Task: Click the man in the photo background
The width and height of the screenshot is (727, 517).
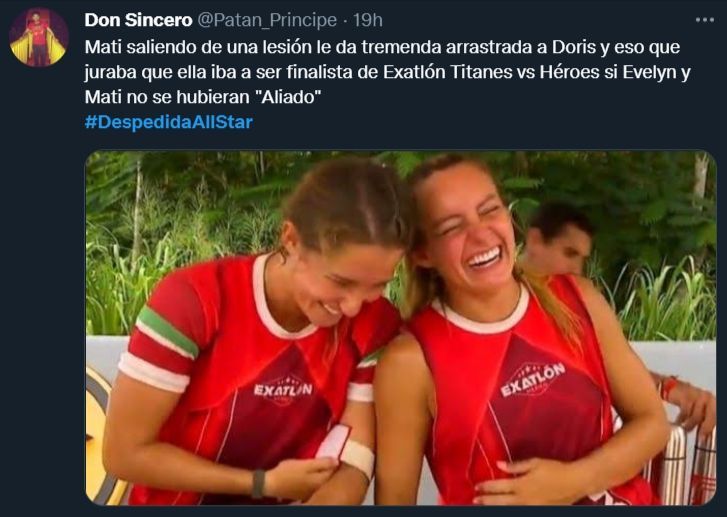Action: (560, 239)
